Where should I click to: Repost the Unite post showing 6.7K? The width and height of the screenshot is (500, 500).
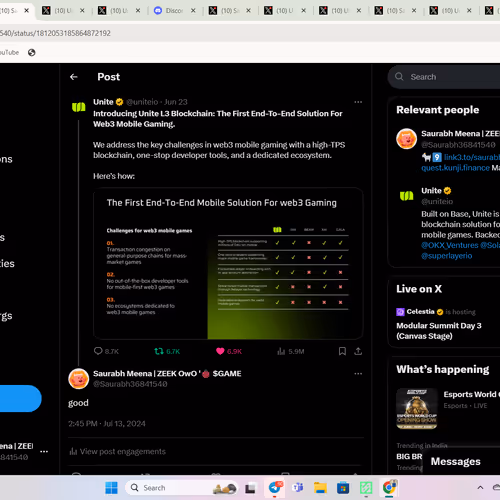[x=159, y=351]
